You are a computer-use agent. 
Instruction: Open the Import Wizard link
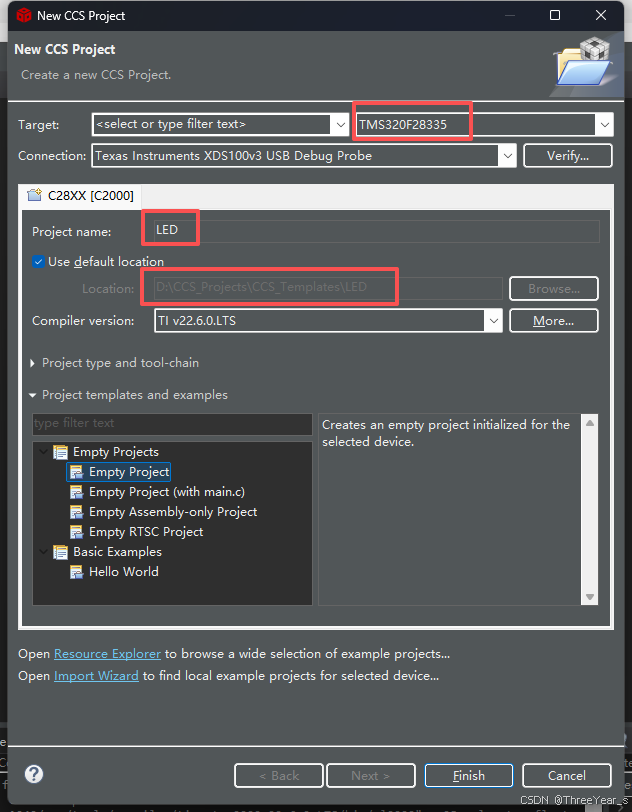click(96, 676)
